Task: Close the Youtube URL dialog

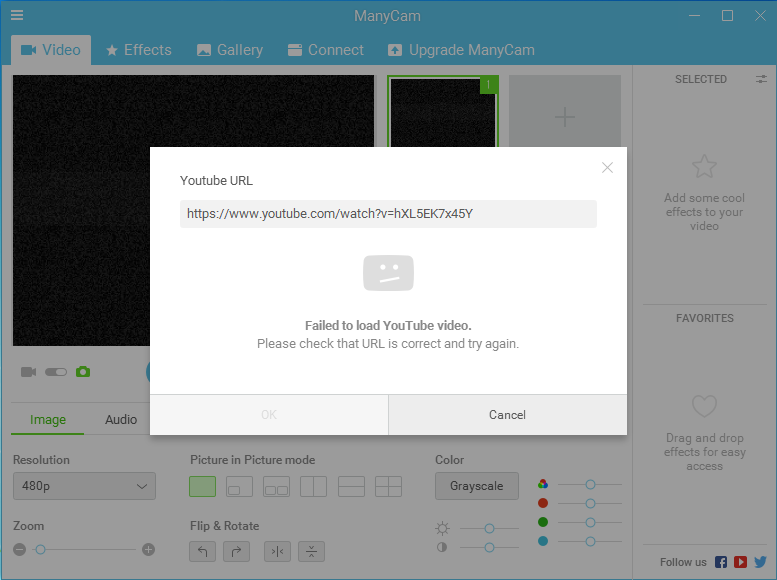Action: pyautogui.click(x=607, y=168)
